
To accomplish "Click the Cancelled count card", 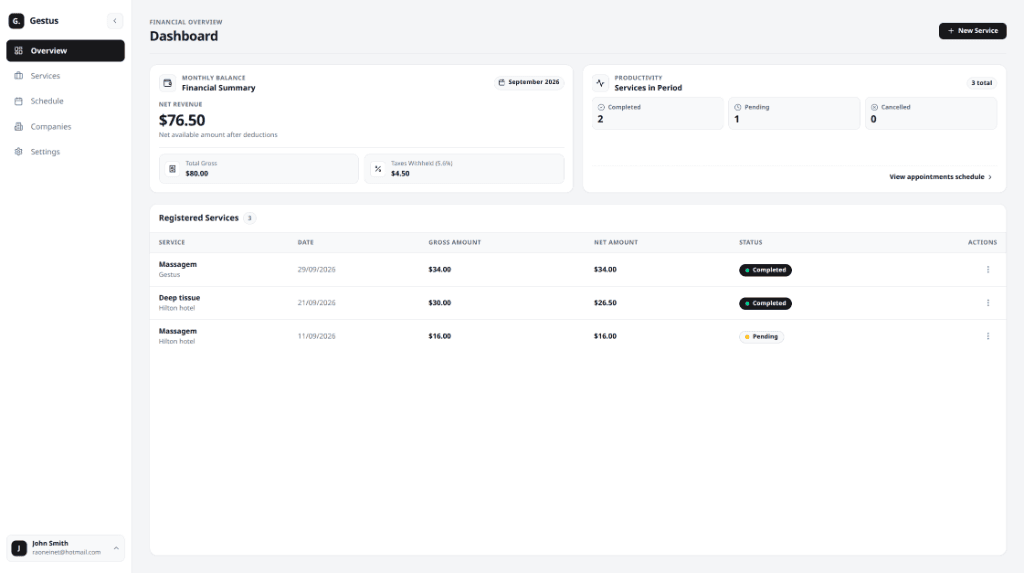I will 931,114.
